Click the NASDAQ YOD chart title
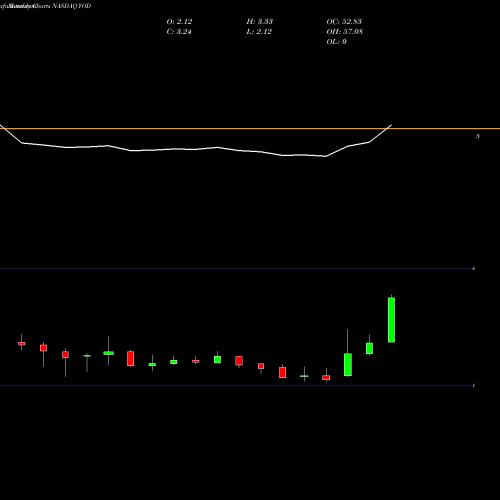This screenshot has height=500, width=500. coord(46,6)
